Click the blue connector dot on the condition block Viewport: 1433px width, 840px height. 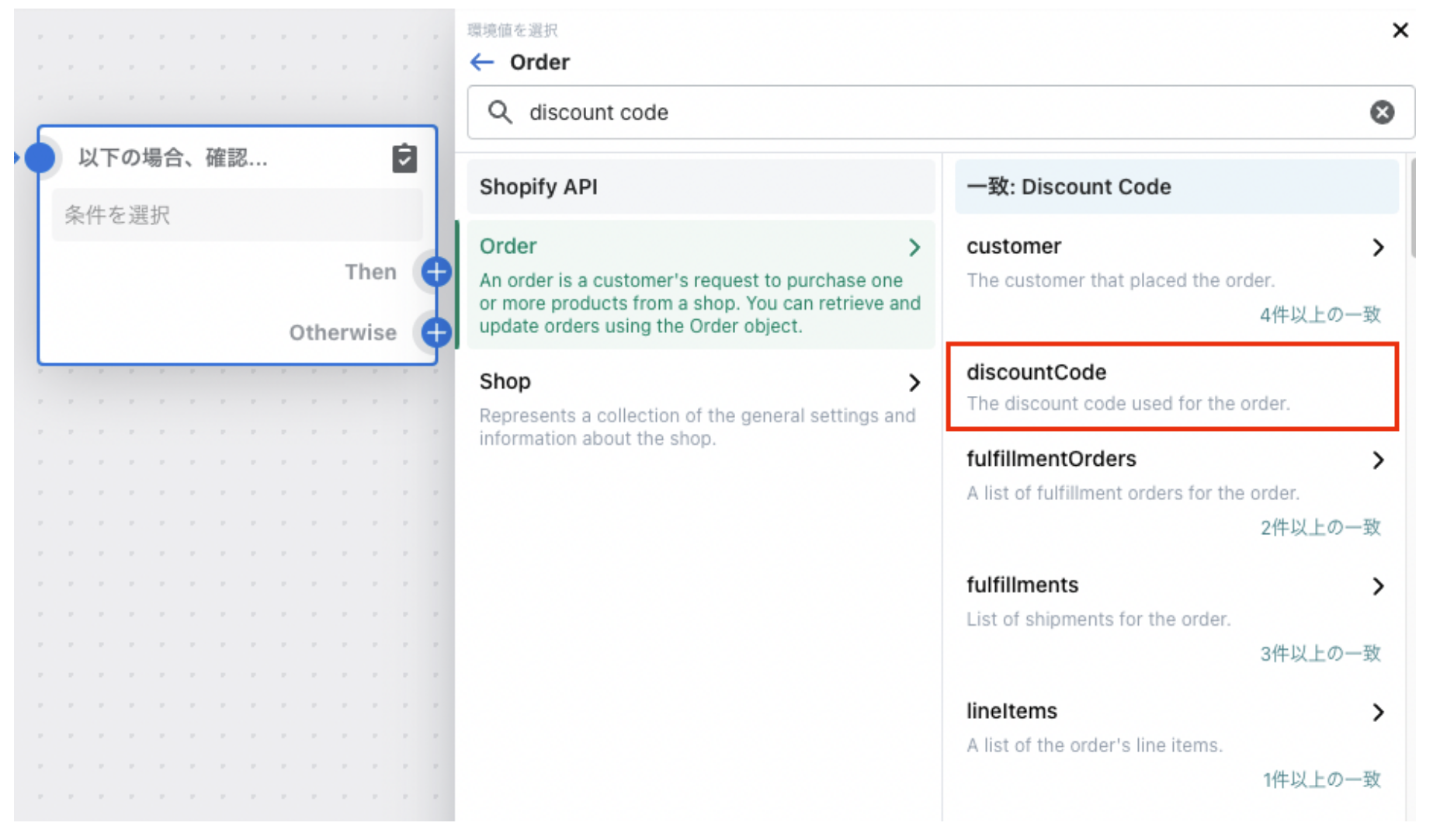(40, 157)
